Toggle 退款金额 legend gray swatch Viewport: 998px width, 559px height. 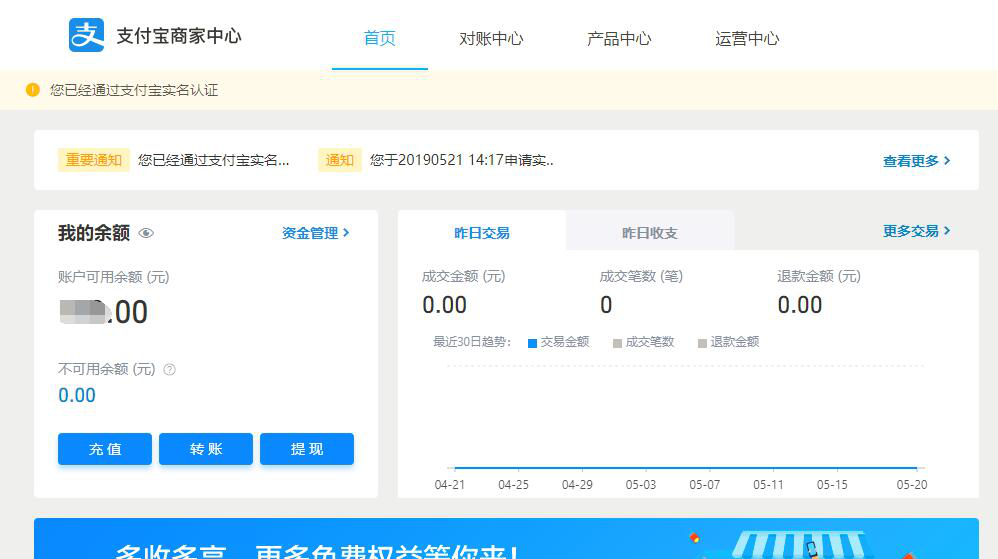[x=702, y=343]
